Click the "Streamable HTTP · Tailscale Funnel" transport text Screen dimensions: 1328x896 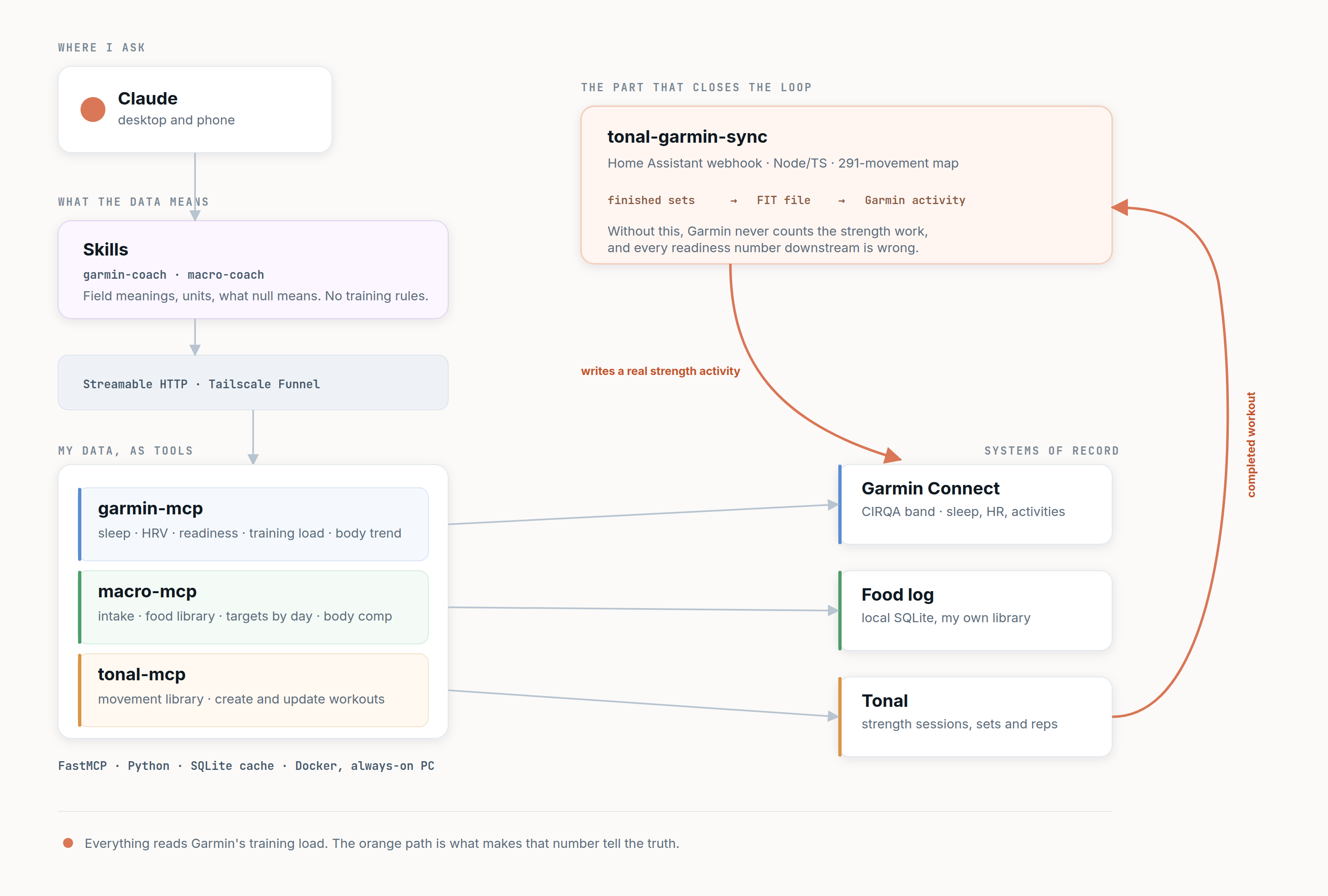[201, 384]
